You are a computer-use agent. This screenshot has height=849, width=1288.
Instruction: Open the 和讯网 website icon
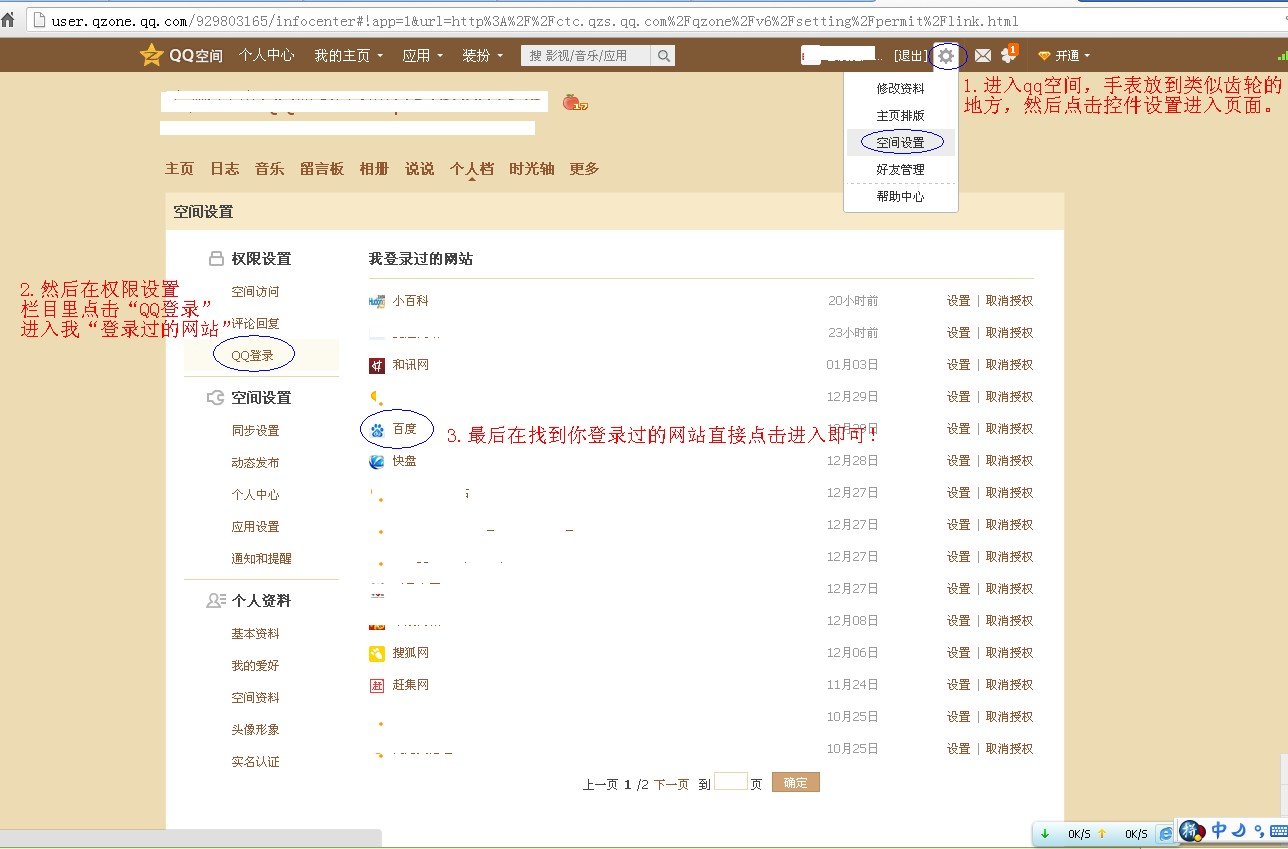pyautogui.click(x=375, y=364)
